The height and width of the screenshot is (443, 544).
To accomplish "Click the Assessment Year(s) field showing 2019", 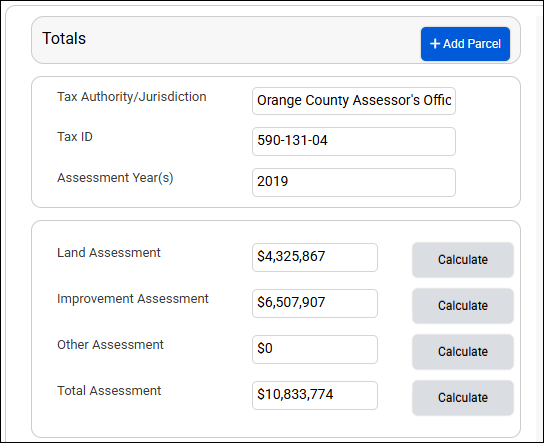I will point(354,182).
